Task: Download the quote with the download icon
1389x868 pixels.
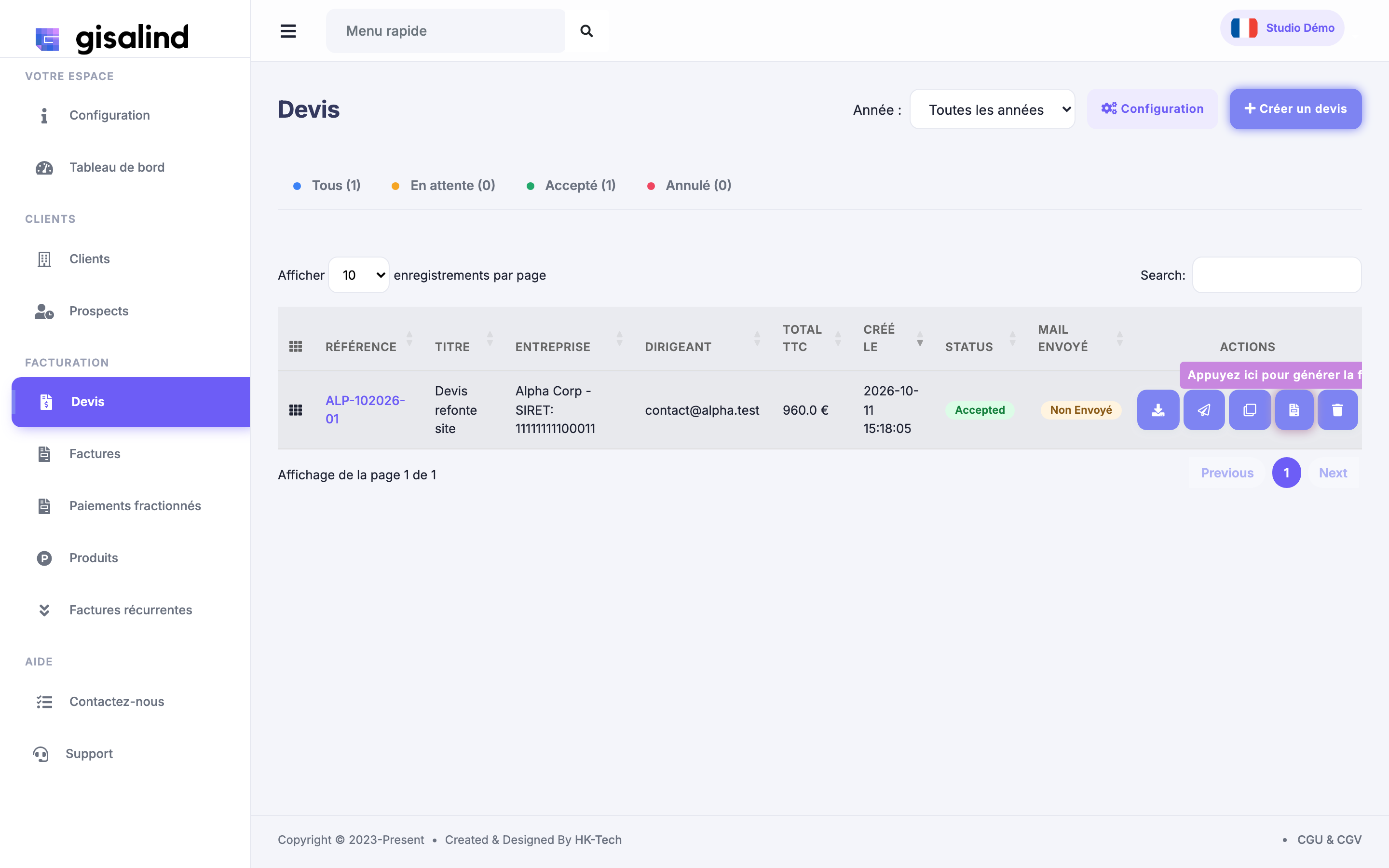Action: pyautogui.click(x=1157, y=410)
